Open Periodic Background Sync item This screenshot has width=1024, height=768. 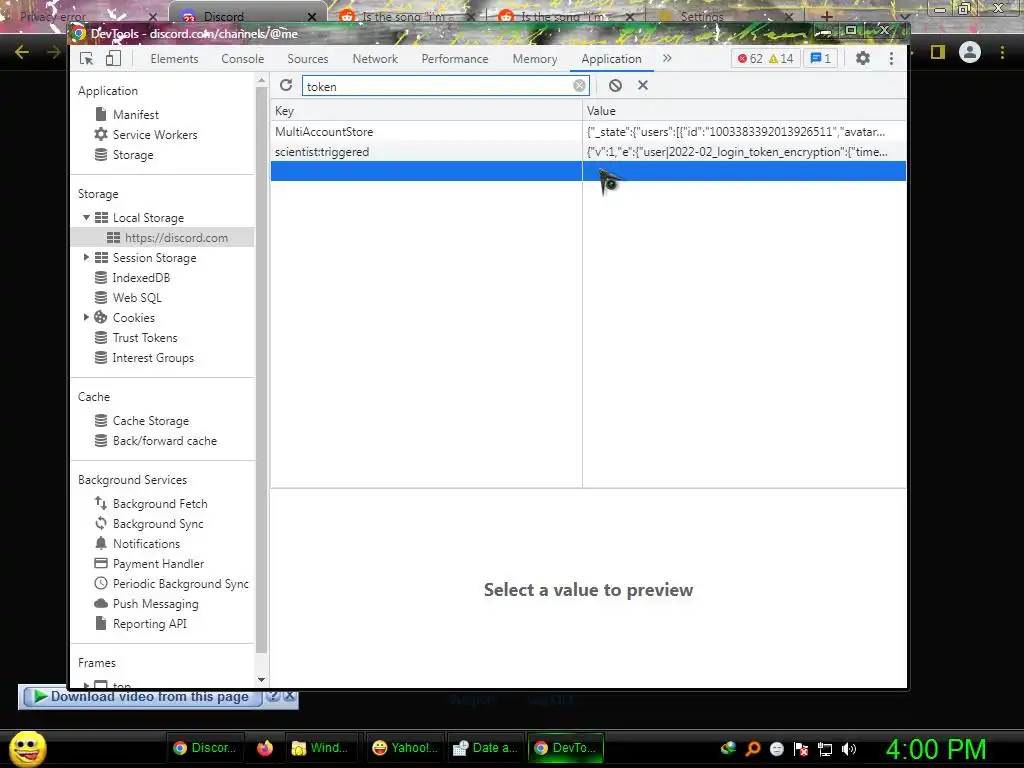[180, 584]
